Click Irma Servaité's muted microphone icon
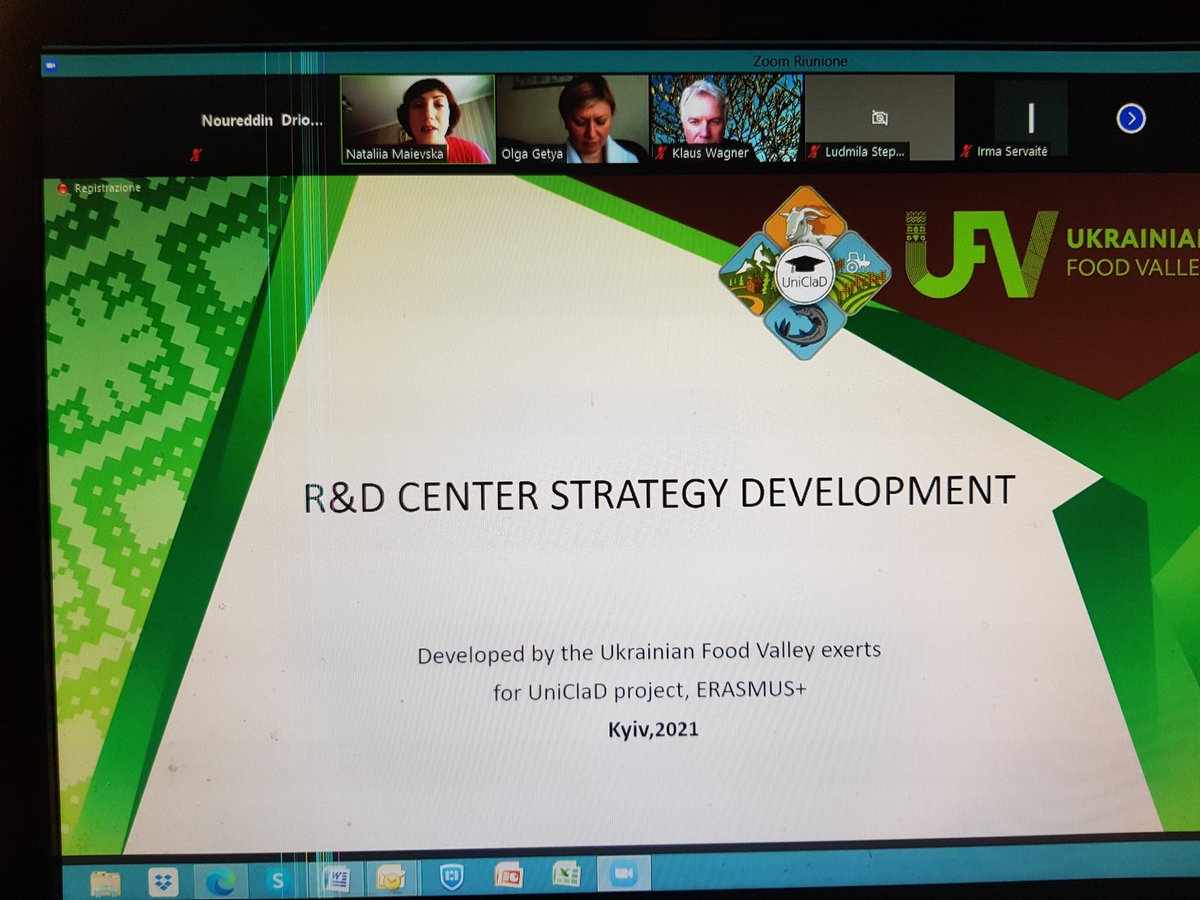This screenshot has height=900, width=1200. 967,151
